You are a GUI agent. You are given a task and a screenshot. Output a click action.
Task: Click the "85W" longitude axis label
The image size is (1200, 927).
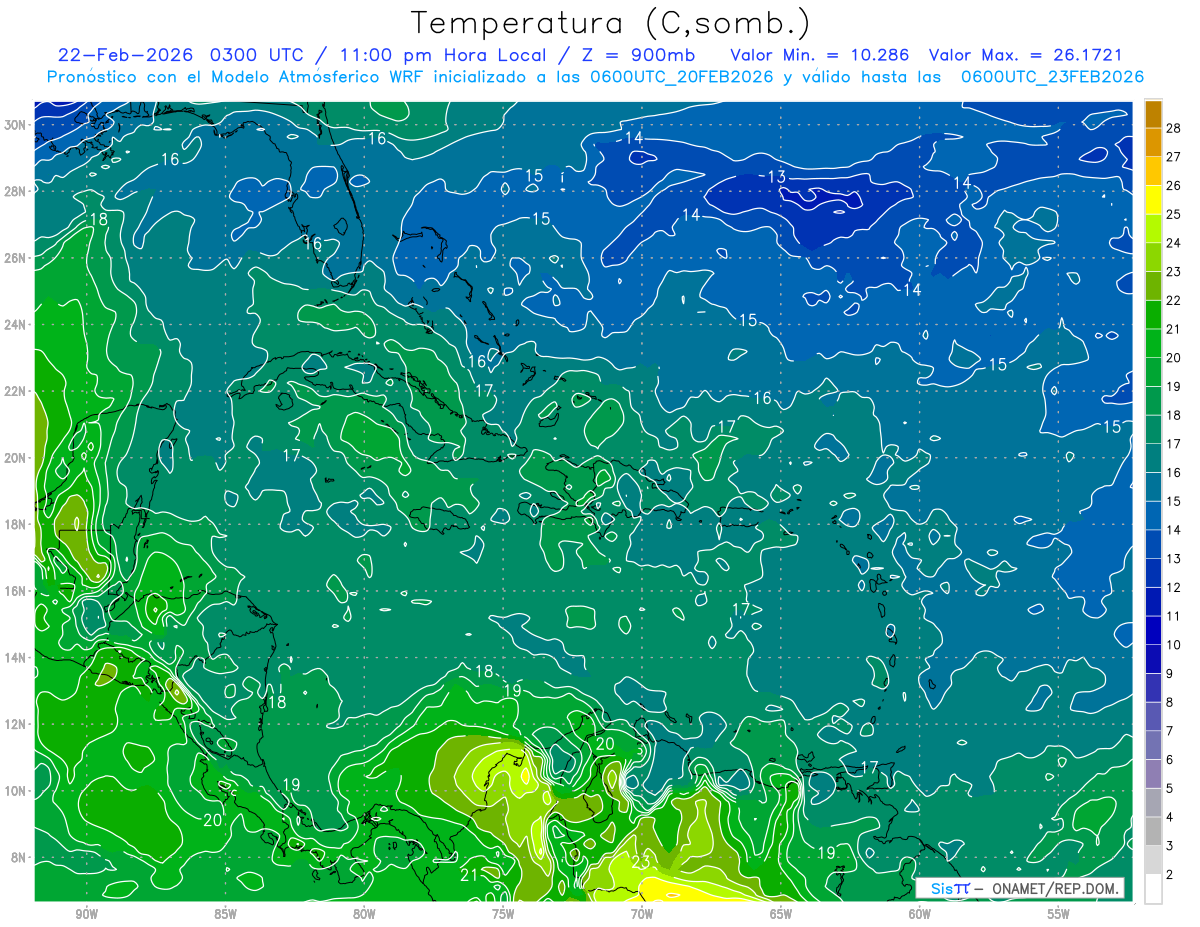point(225,914)
